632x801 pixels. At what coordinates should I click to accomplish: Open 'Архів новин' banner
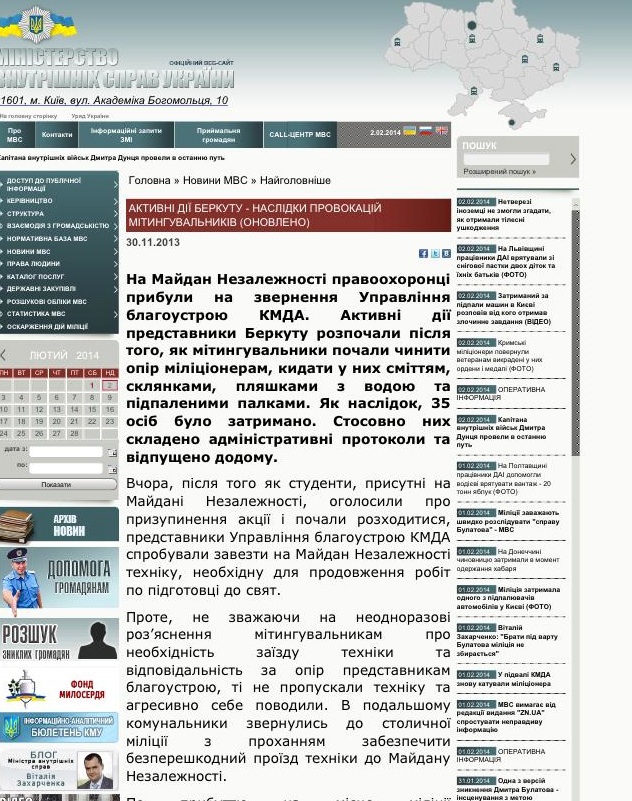pos(59,525)
